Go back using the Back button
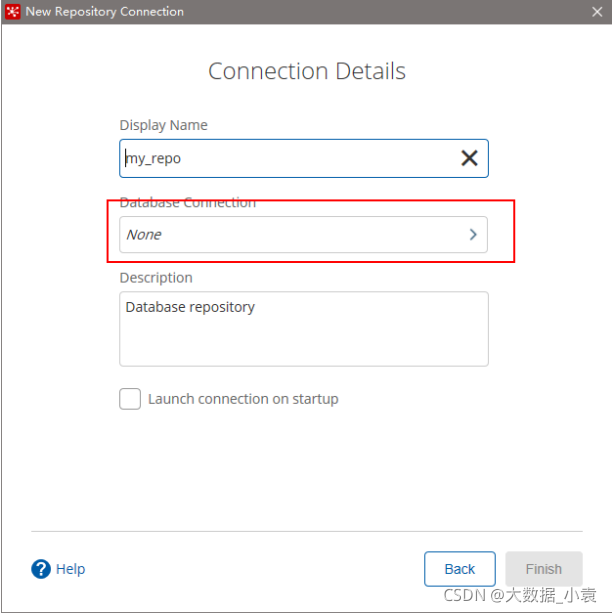Viewport: 612px width, 613px height. pos(460,569)
